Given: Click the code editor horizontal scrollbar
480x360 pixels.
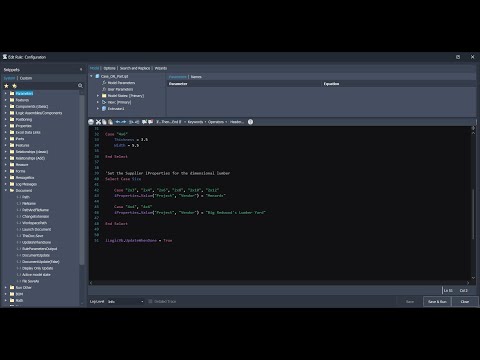Looking at the screenshot, I should 279,283.
